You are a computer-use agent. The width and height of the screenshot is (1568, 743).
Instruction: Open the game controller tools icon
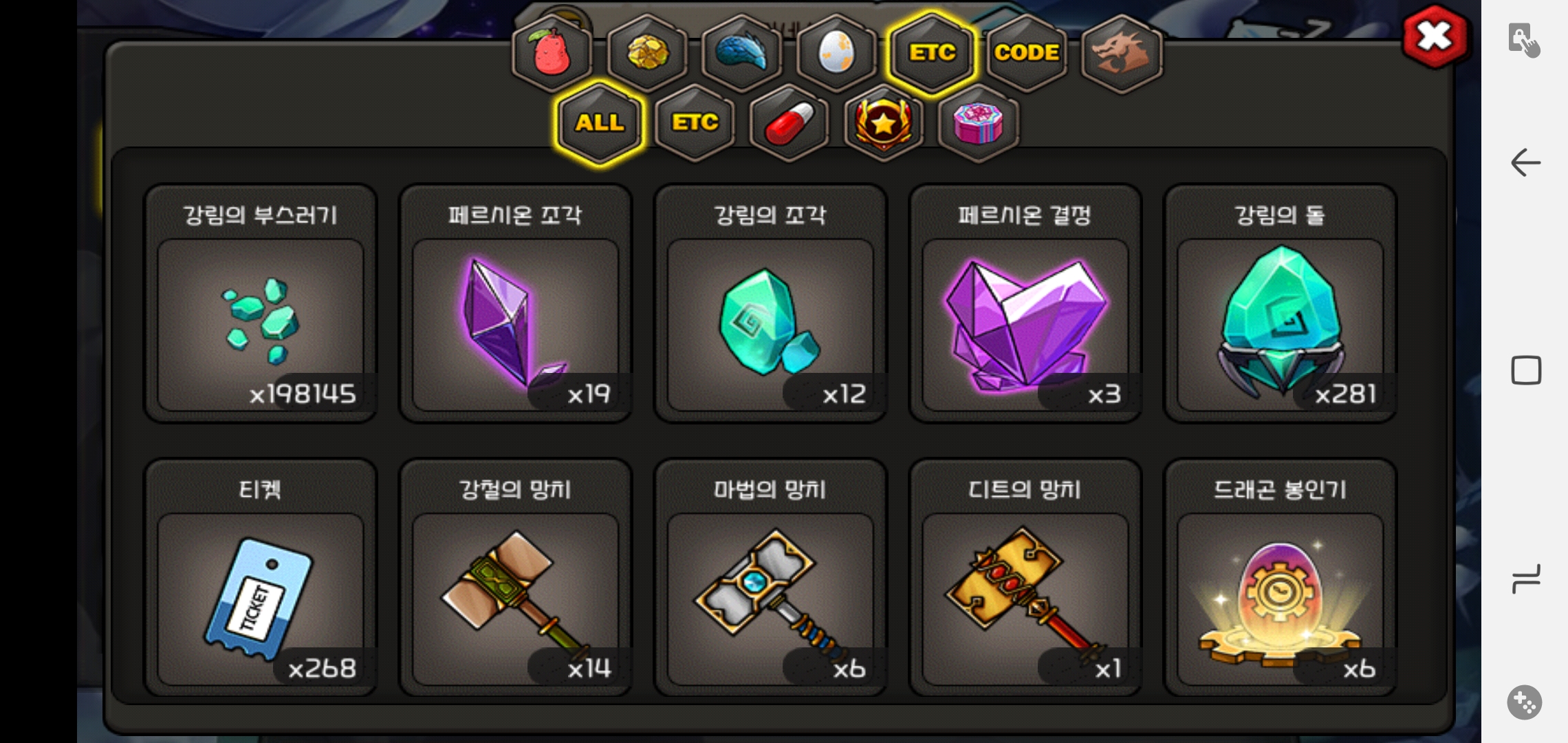tap(1525, 702)
